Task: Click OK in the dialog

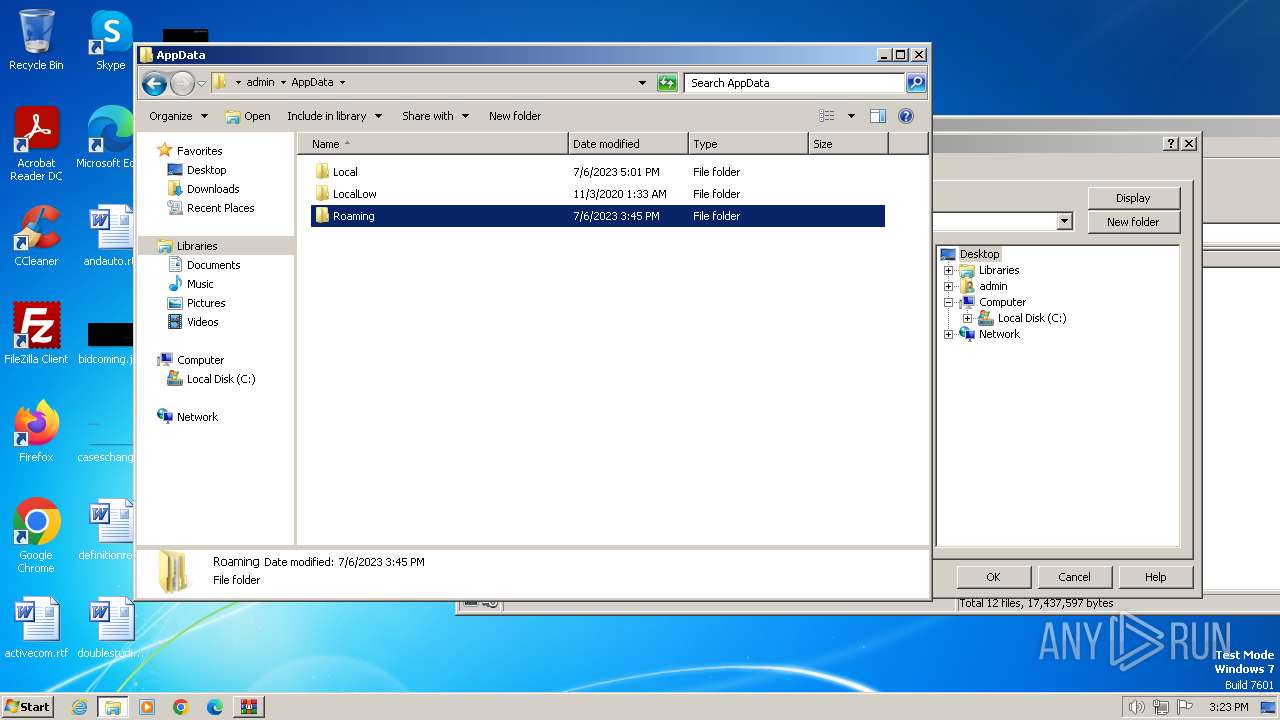Action: coord(993,577)
